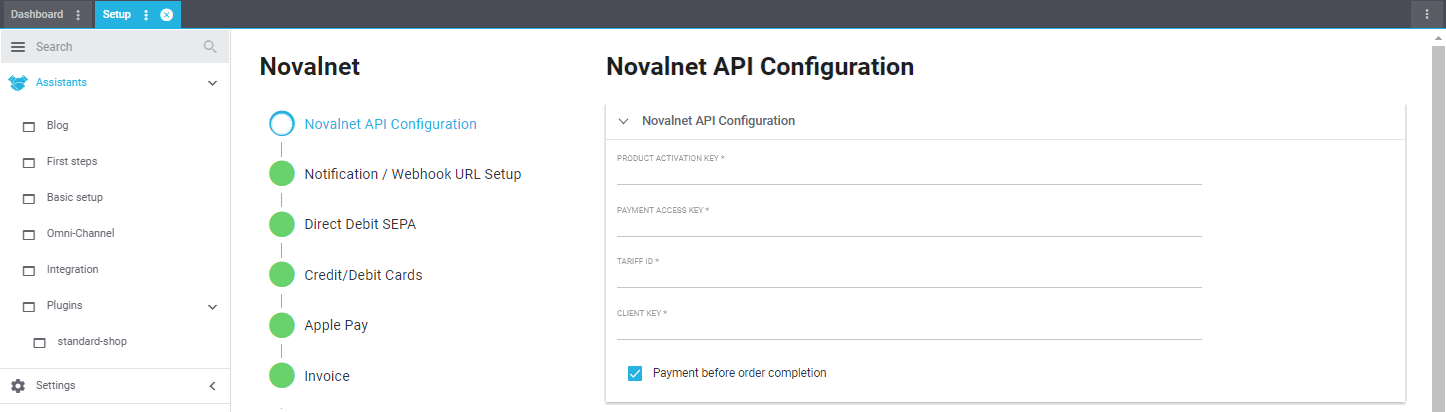Image resolution: width=1446 pixels, height=412 pixels.
Task: Collapse the Plugins folder chevron
Action: pos(212,306)
